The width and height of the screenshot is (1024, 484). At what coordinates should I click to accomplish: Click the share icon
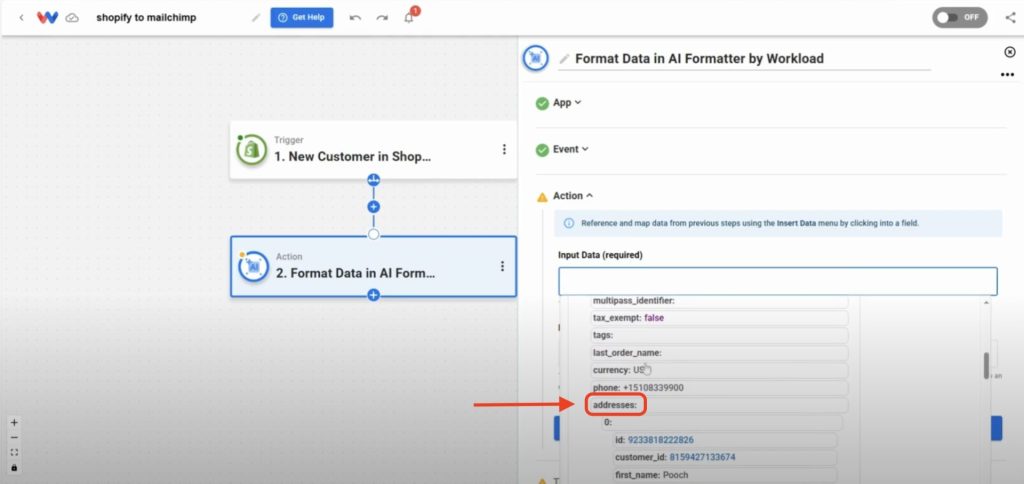pos(1010,18)
